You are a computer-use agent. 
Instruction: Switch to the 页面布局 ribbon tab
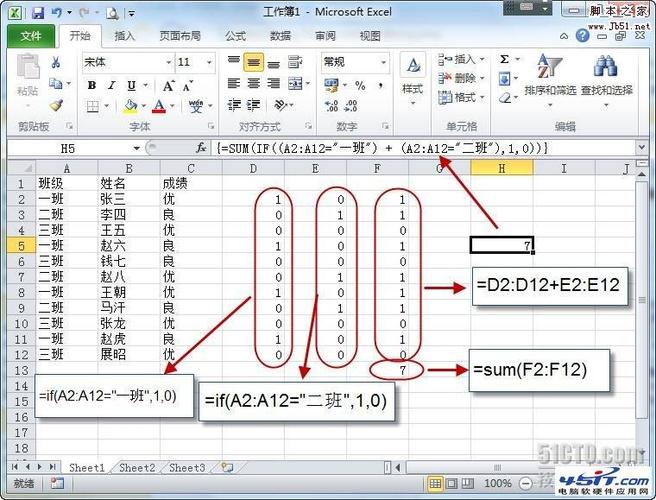point(180,36)
